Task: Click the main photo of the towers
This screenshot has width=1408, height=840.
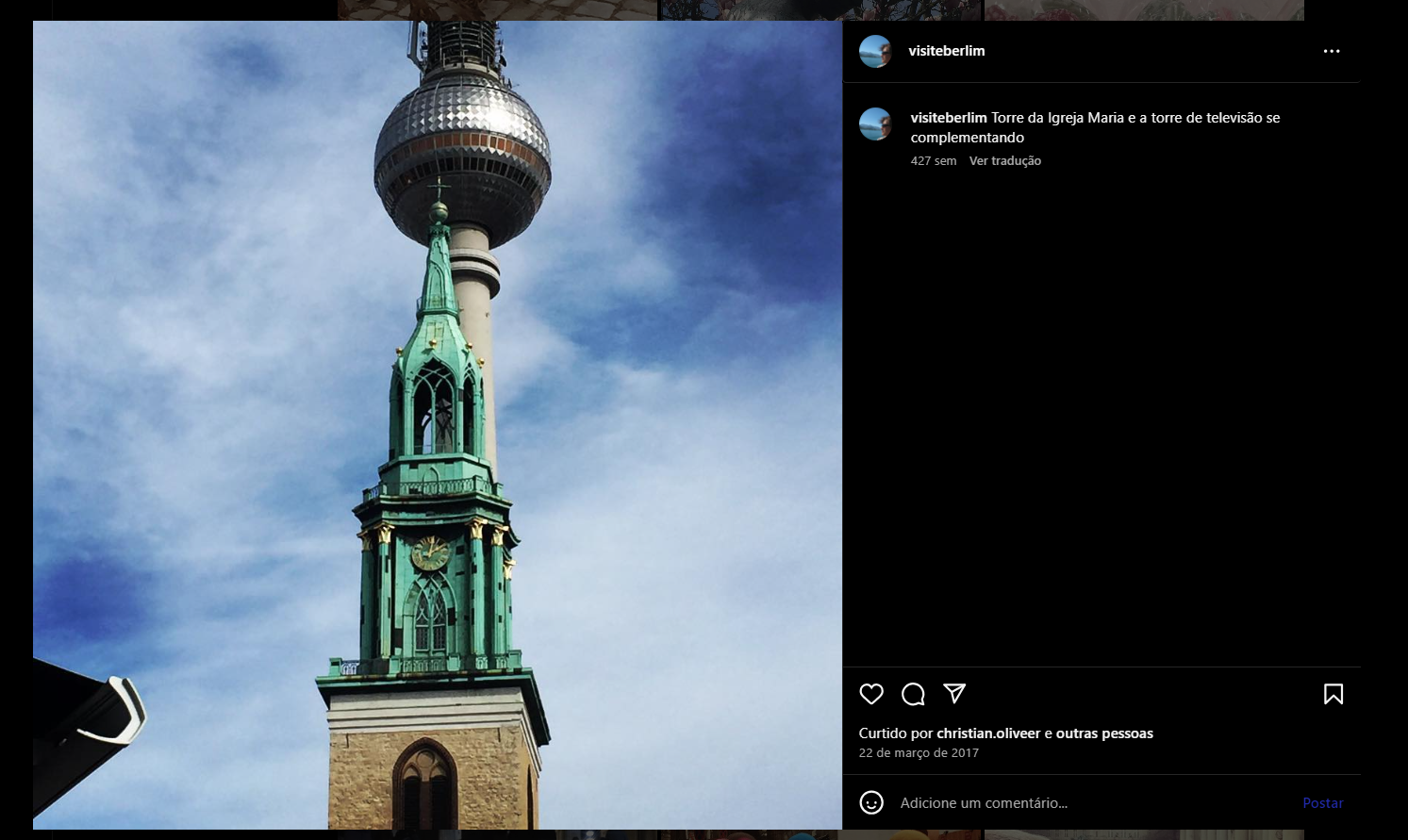Action: tap(437, 424)
